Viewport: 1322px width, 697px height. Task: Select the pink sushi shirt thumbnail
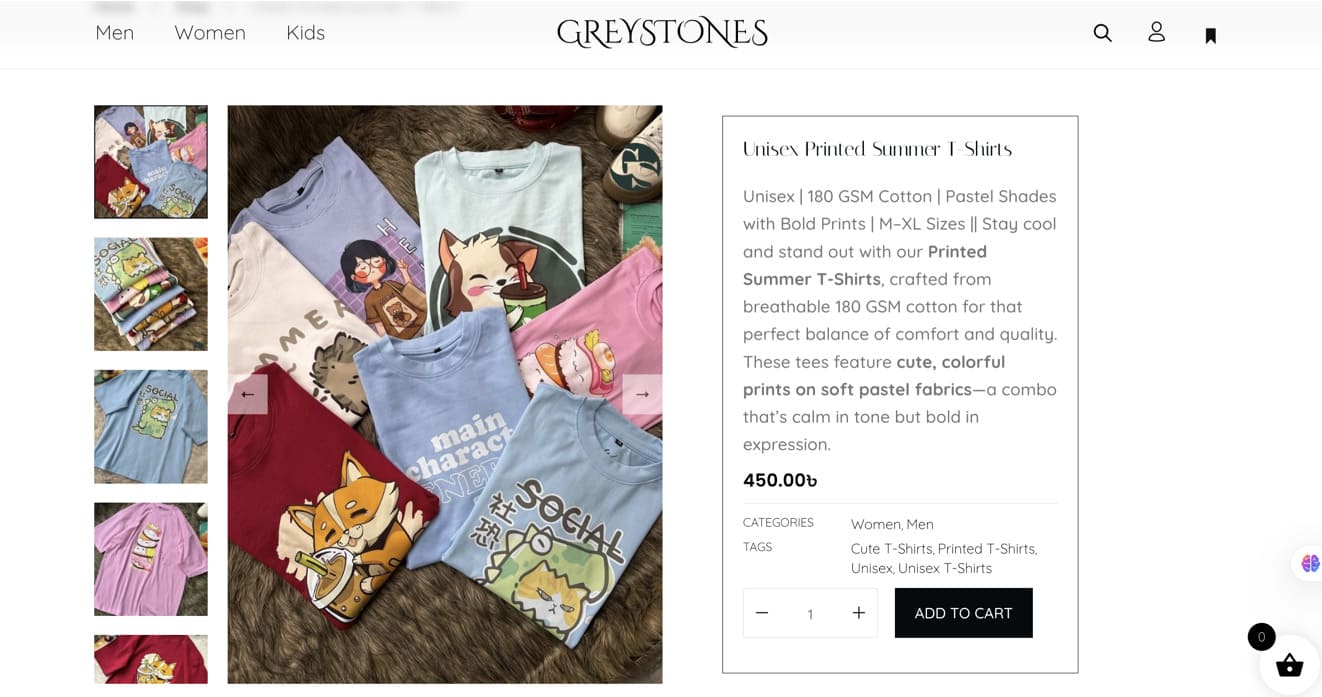[x=151, y=559]
